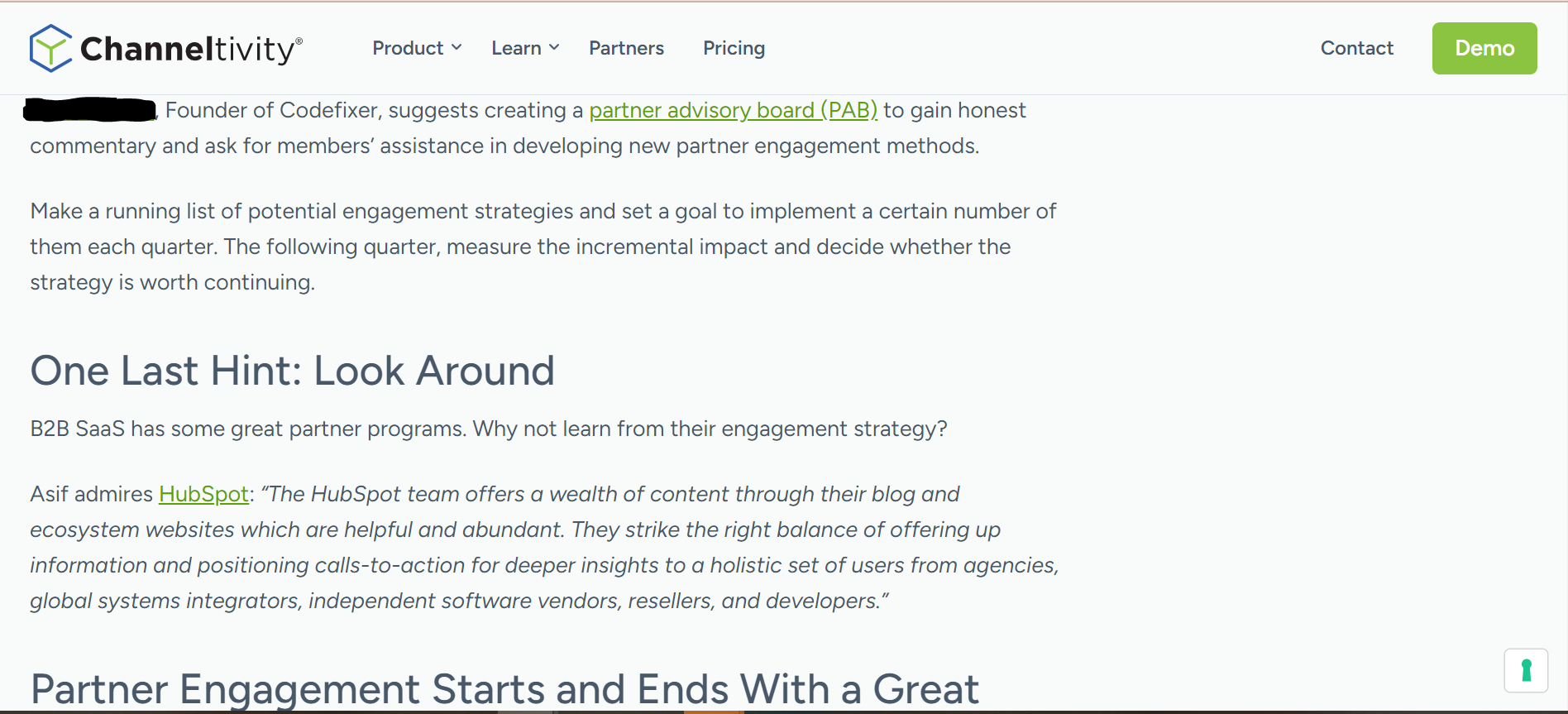The image size is (1568, 714).
Task: Click the 'Partner Engagement Starts and Ends' heading
Action: click(x=504, y=688)
